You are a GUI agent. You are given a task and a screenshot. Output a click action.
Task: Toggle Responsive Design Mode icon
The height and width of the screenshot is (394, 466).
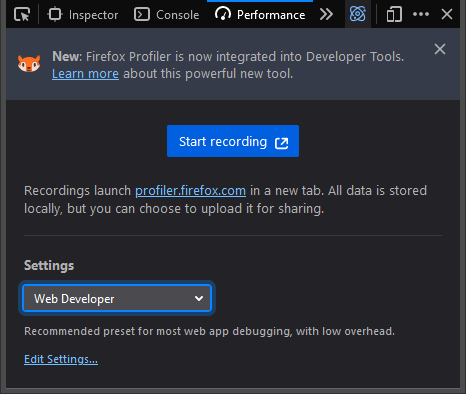pos(394,15)
